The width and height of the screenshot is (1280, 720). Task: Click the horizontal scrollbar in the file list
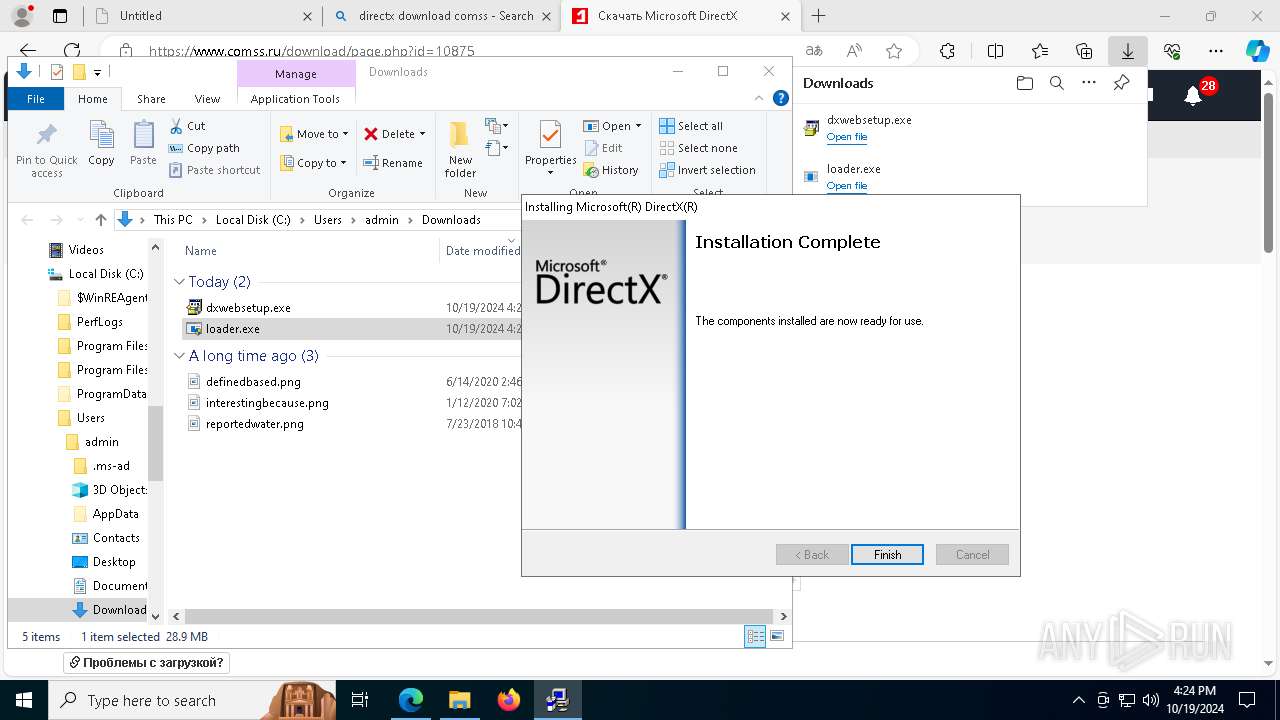pyautogui.click(x=479, y=617)
